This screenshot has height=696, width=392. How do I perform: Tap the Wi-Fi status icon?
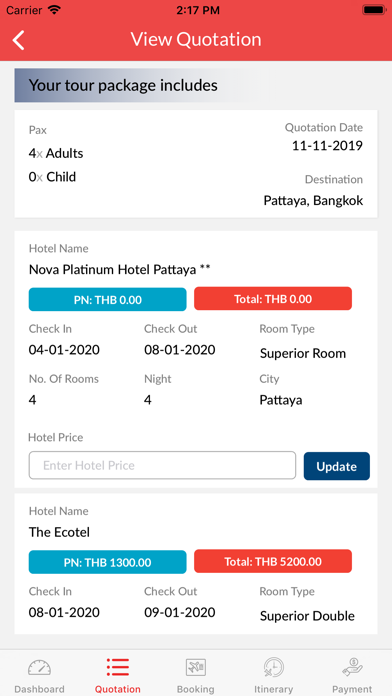55,10
